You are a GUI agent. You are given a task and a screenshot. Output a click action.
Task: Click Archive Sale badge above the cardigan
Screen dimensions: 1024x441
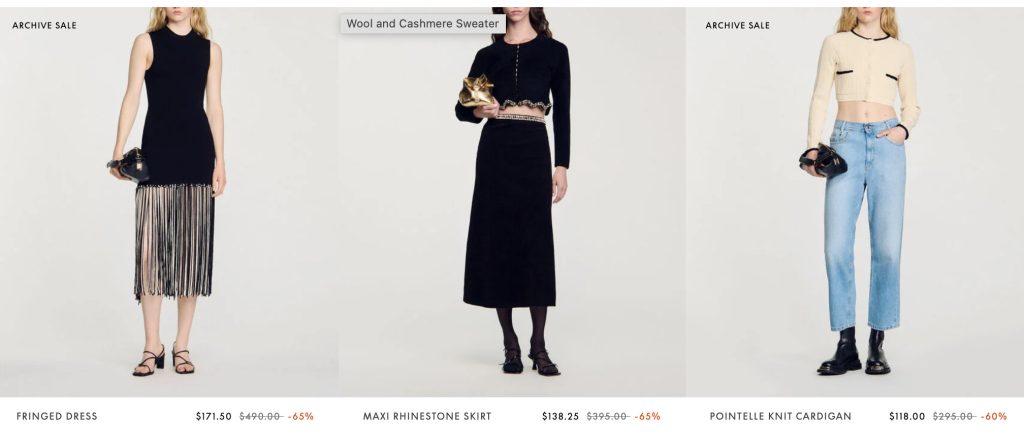737,25
